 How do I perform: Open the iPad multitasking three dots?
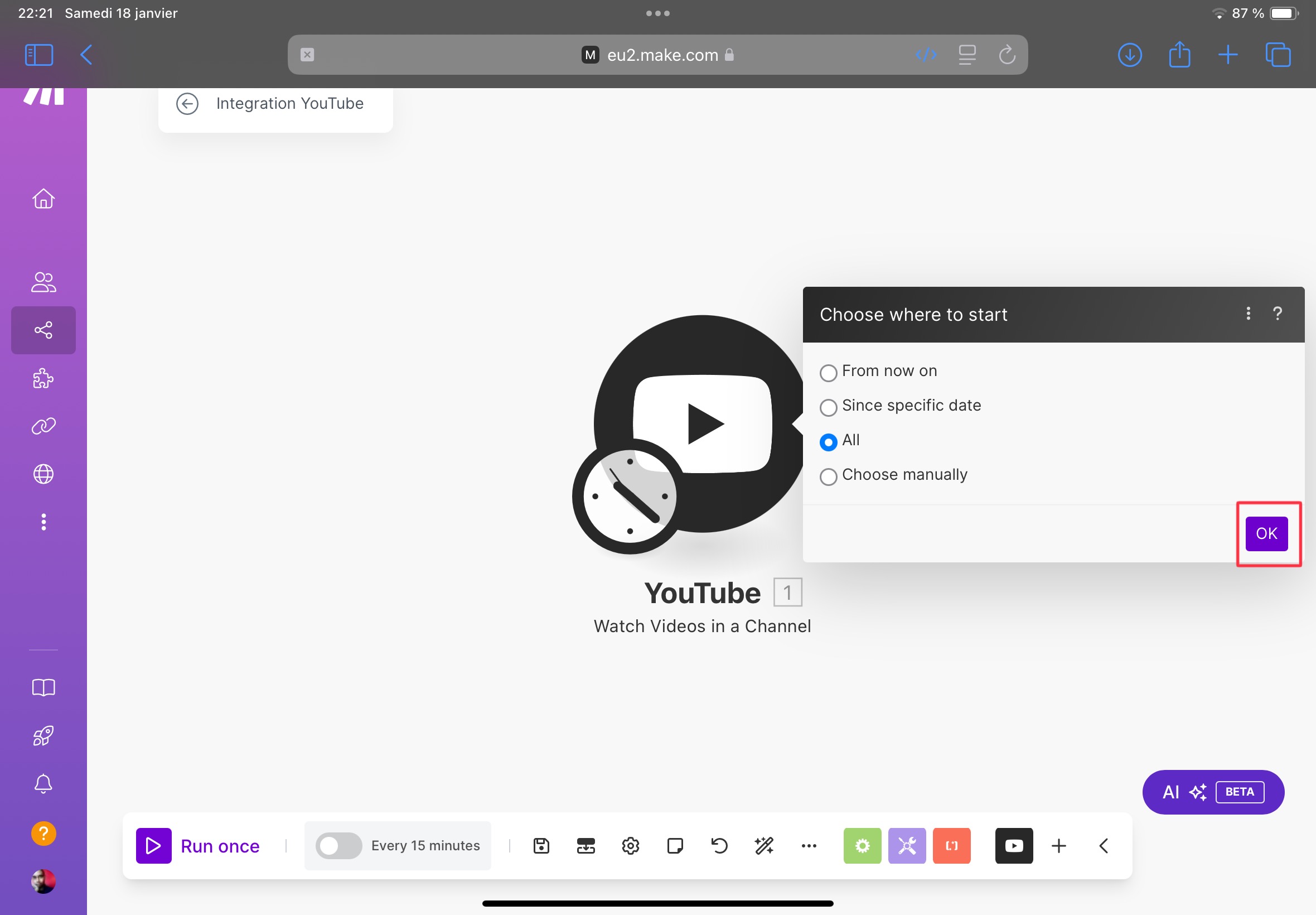pyautogui.click(x=657, y=13)
